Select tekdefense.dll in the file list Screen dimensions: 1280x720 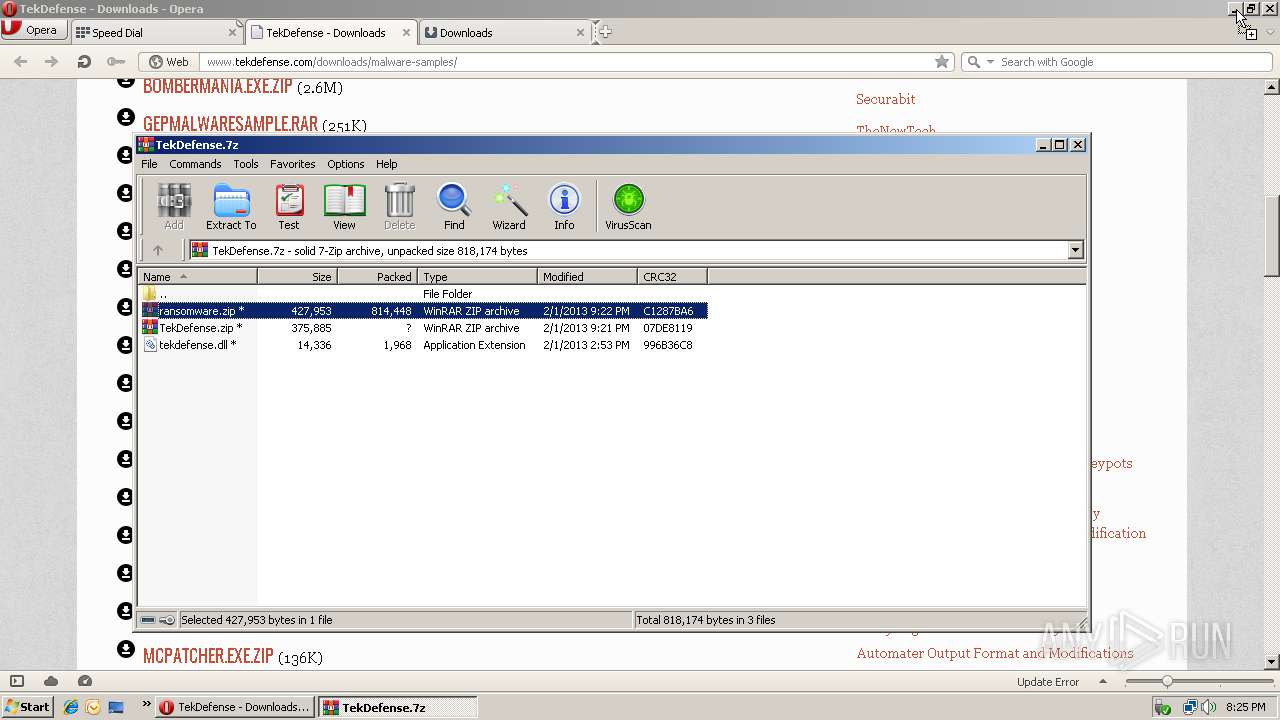click(x=423, y=345)
